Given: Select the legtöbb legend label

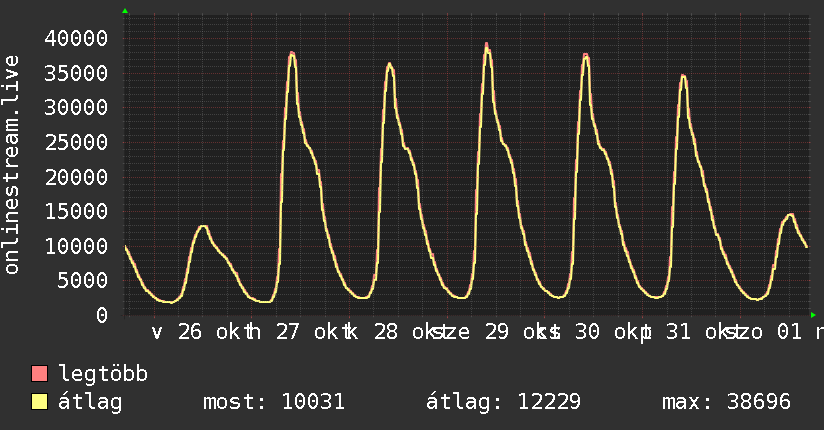Looking at the screenshot, I should (103, 373).
